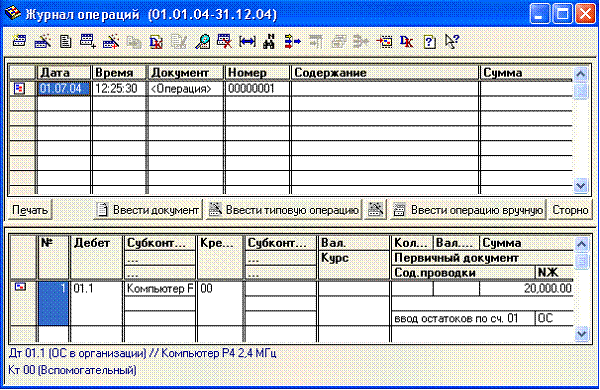Click the typical operation wand toolbar icon
The width and height of the screenshot is (600, 390).
tap(42, 41)
